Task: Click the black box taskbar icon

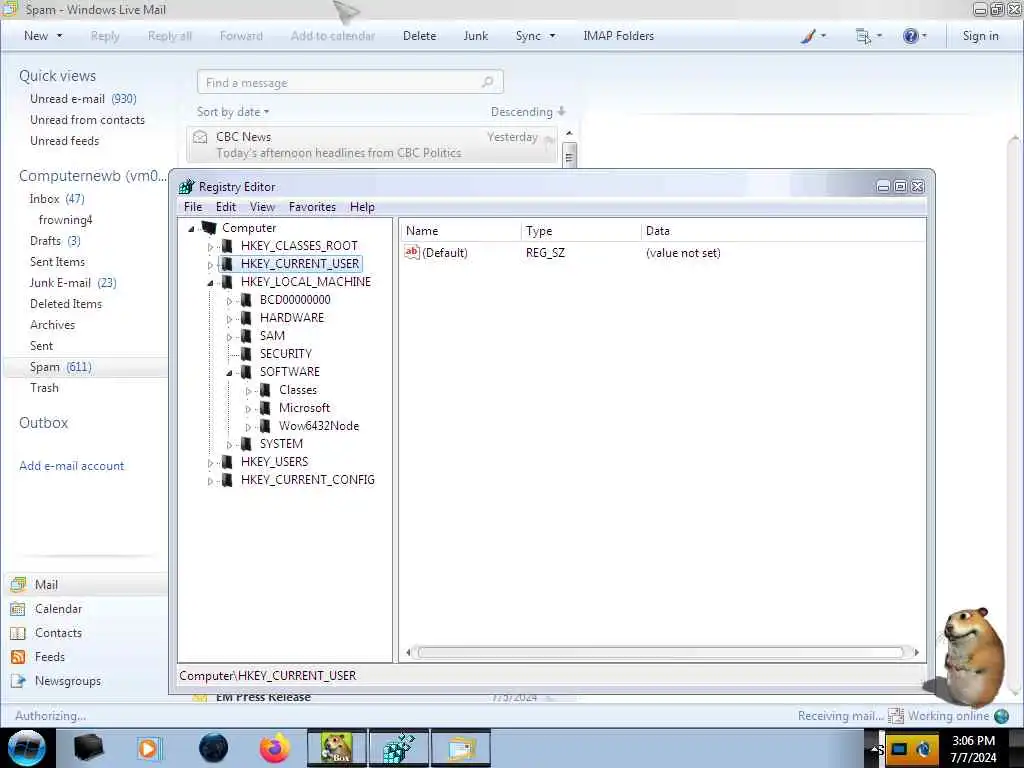Action: coord(88,748)
